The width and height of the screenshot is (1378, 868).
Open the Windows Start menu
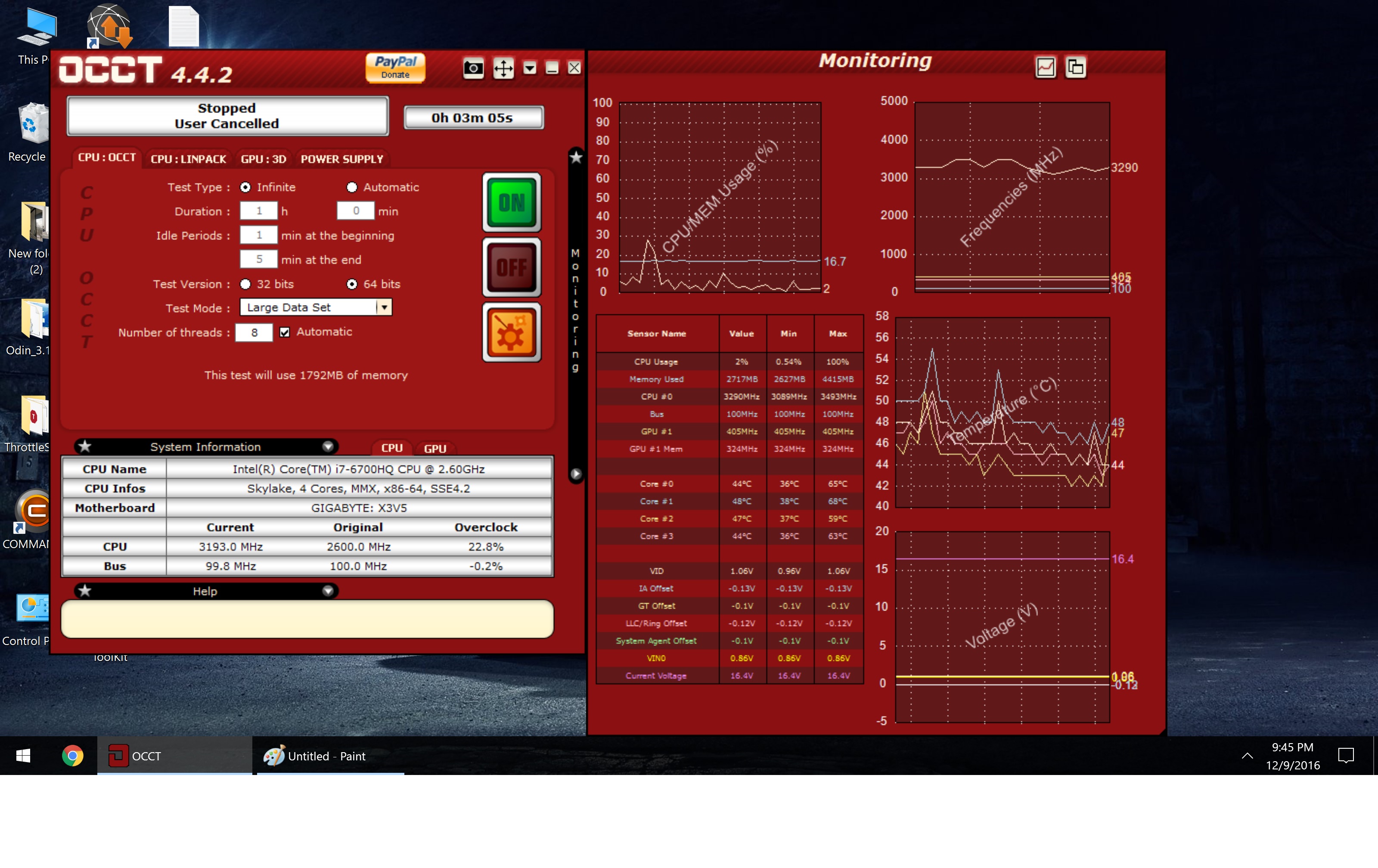23,756
